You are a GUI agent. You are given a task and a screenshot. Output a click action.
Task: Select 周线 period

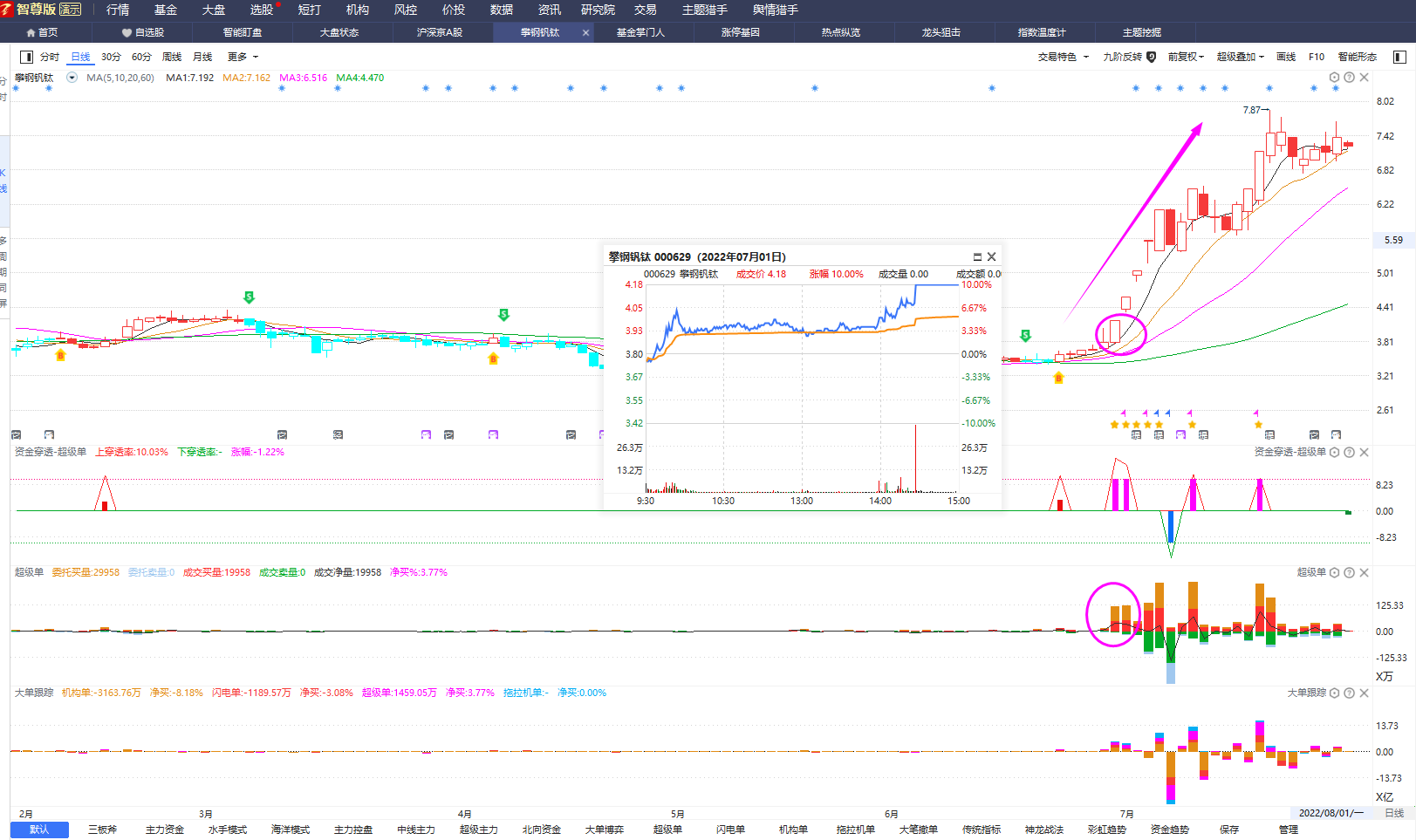coord(172,57)
